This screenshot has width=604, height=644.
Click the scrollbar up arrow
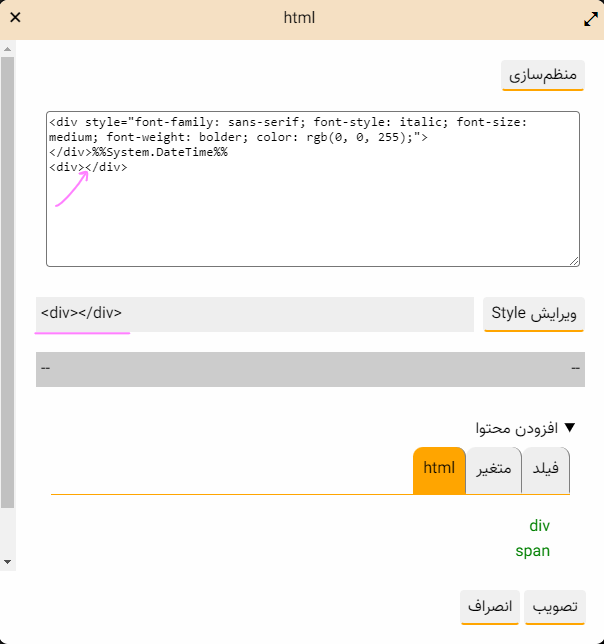(x=8, y=48)
